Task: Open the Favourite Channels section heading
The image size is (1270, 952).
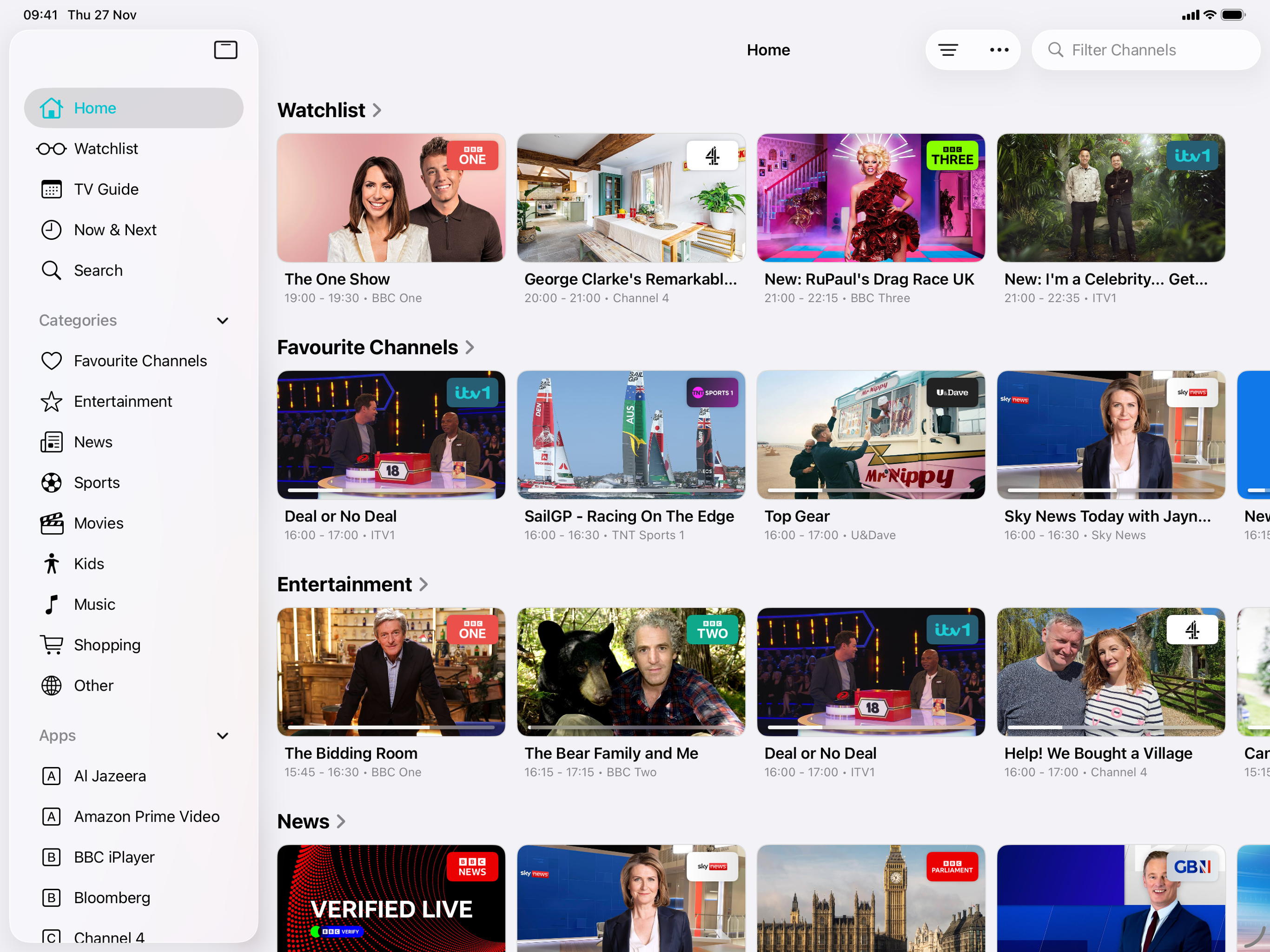Action: [367, 347]
